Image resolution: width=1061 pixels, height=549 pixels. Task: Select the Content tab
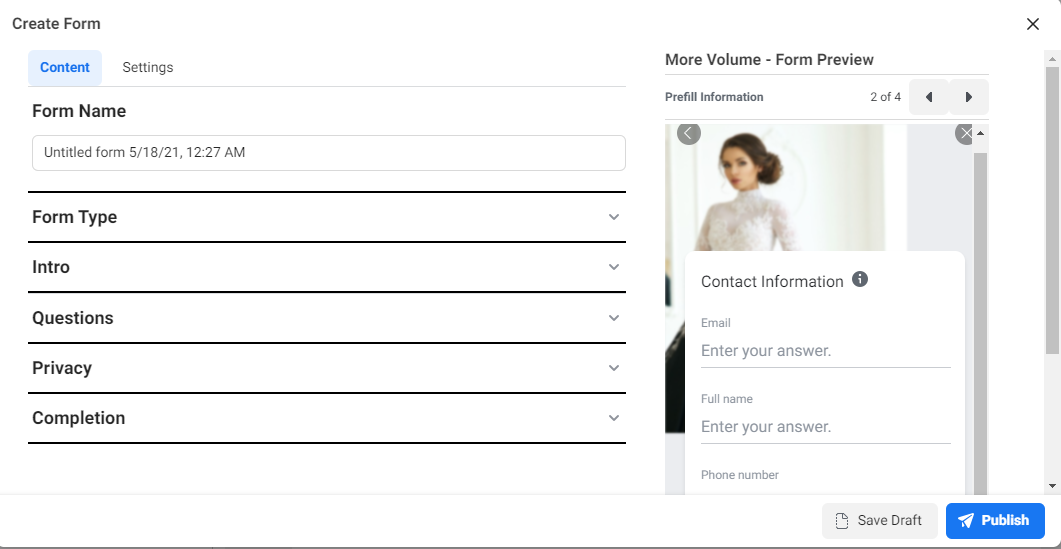(x=65, y=67)
